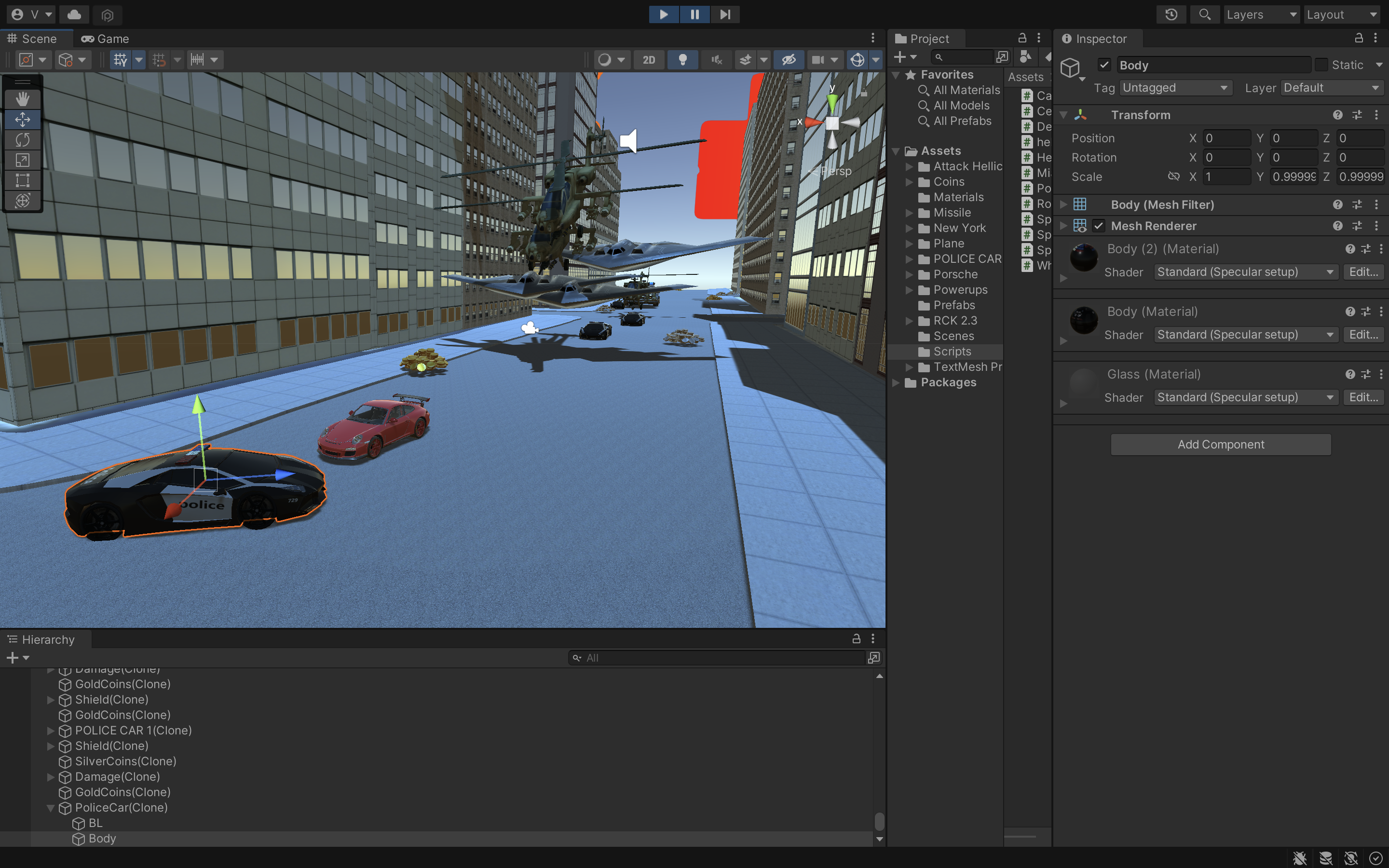Open the Tag Untagged dropdown
Screen dimensions: 1389x868
coord(1175,88)
